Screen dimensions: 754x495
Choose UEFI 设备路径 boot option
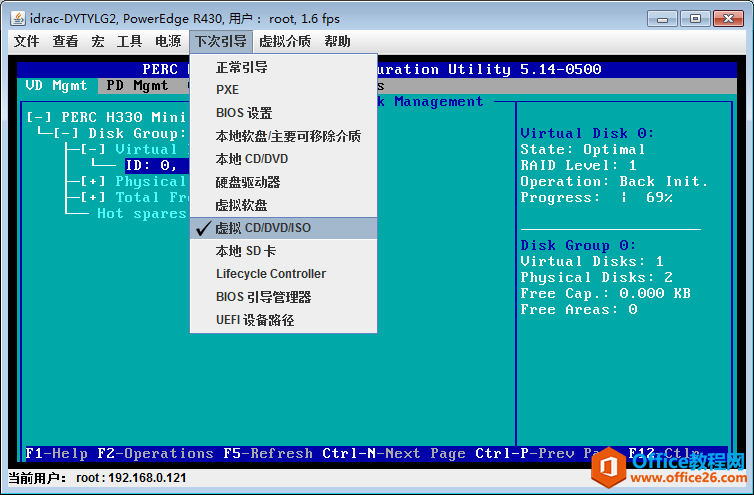tap(283, 320)
